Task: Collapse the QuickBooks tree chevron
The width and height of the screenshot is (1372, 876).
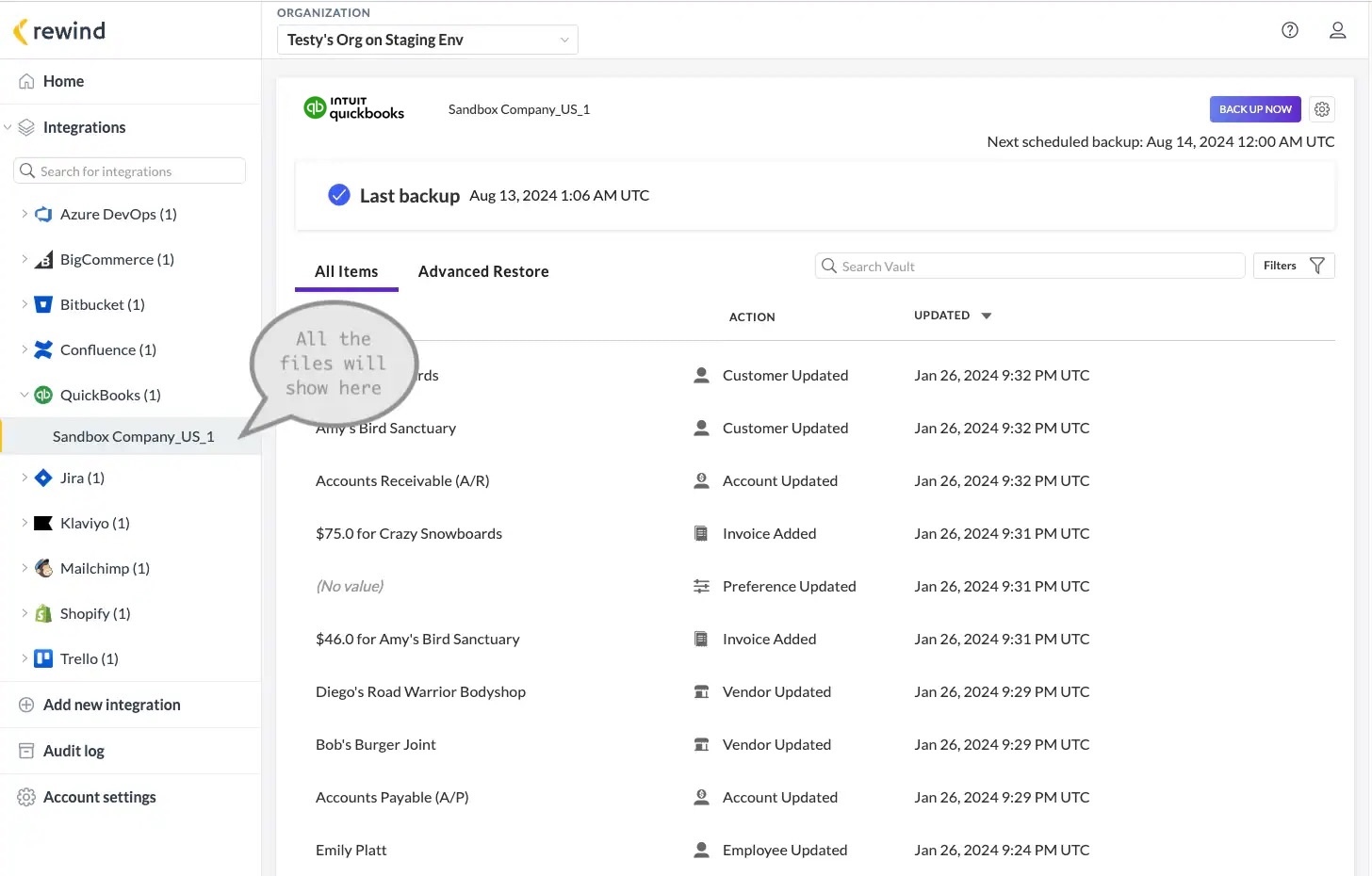Action: click(24, 395)
